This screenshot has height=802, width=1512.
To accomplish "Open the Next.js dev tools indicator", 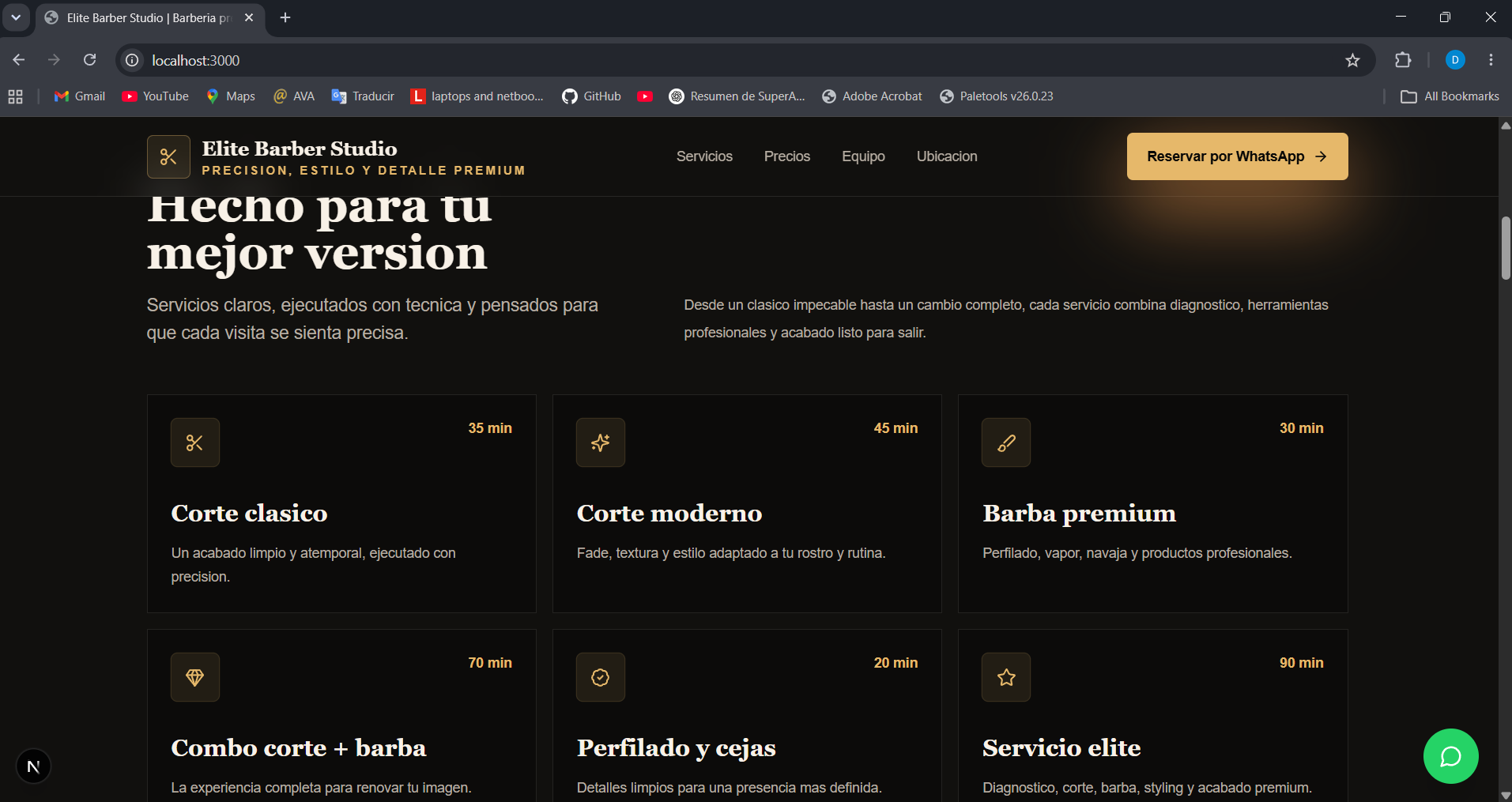I will (33, 766).
